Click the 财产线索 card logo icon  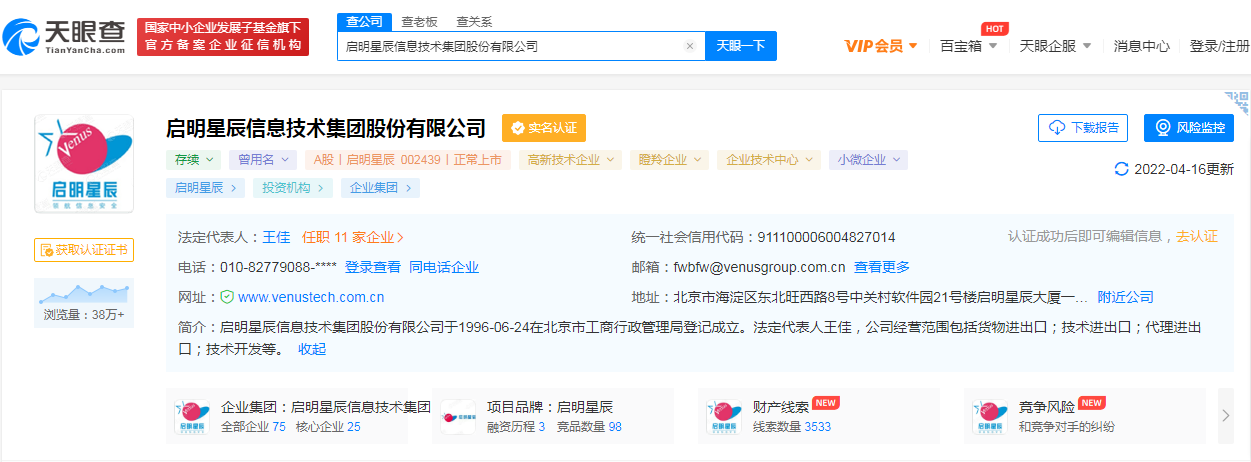724,416
